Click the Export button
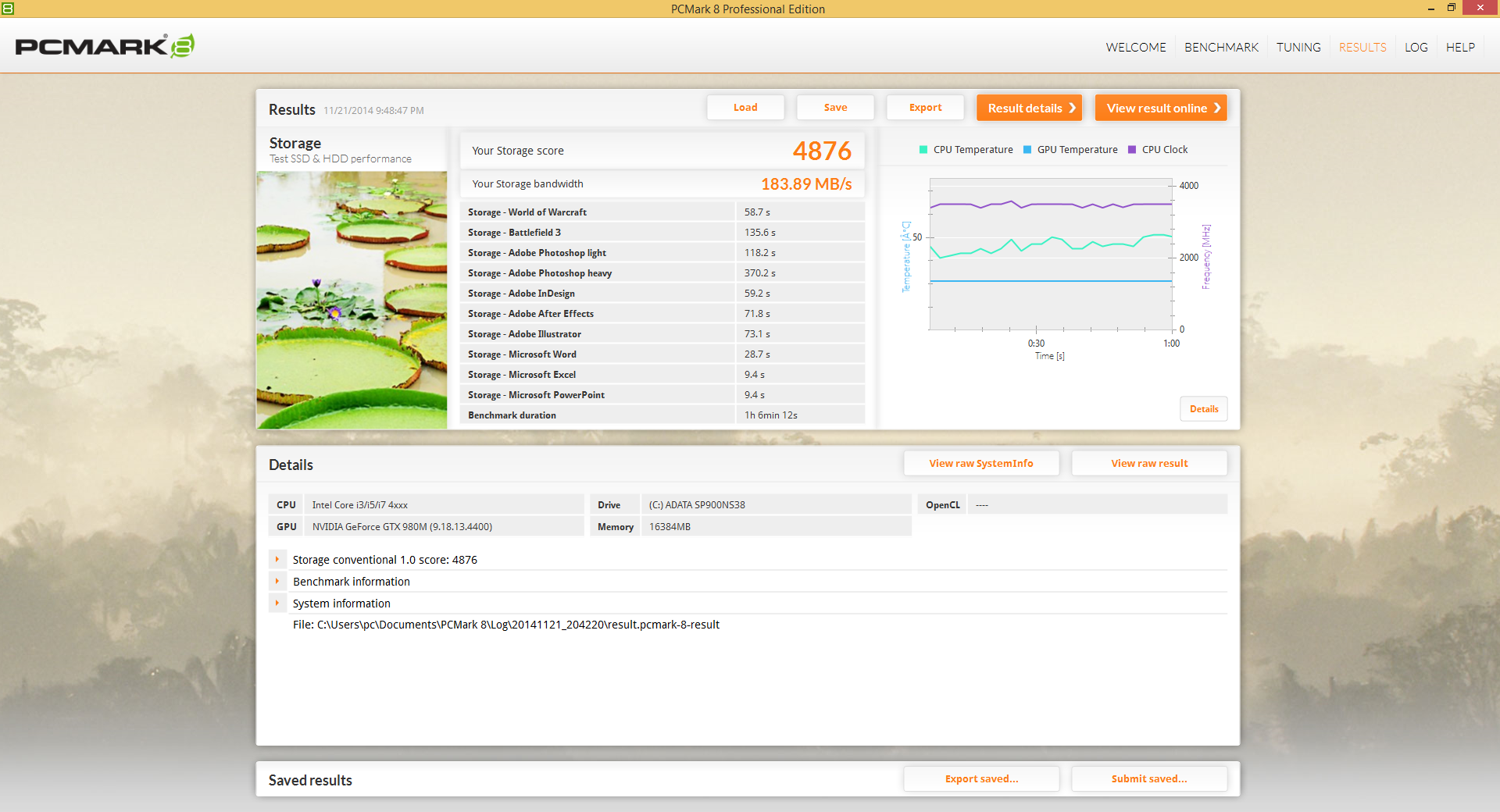 click(925, 108)
